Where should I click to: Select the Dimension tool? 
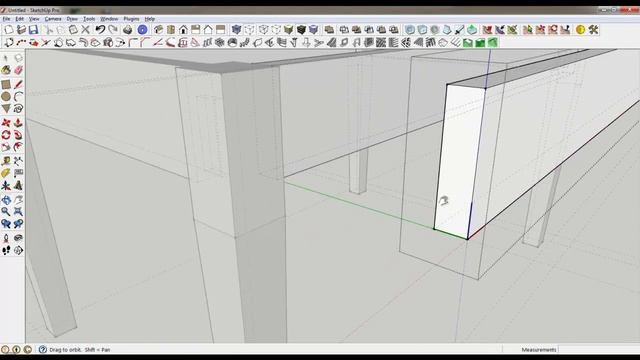18,161
